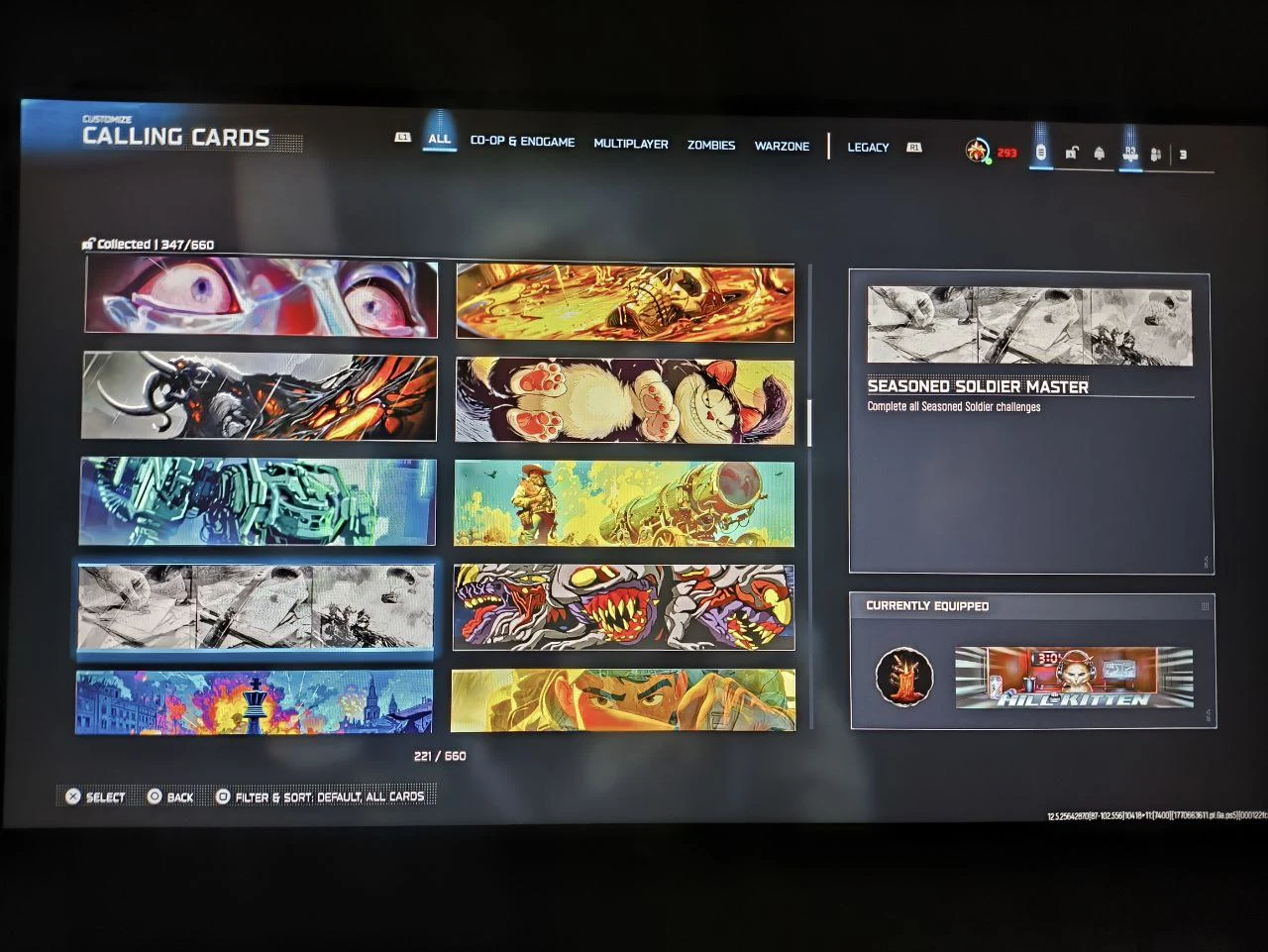
Task: Switch to the LEGACY tab
Action: click(868, 148)
